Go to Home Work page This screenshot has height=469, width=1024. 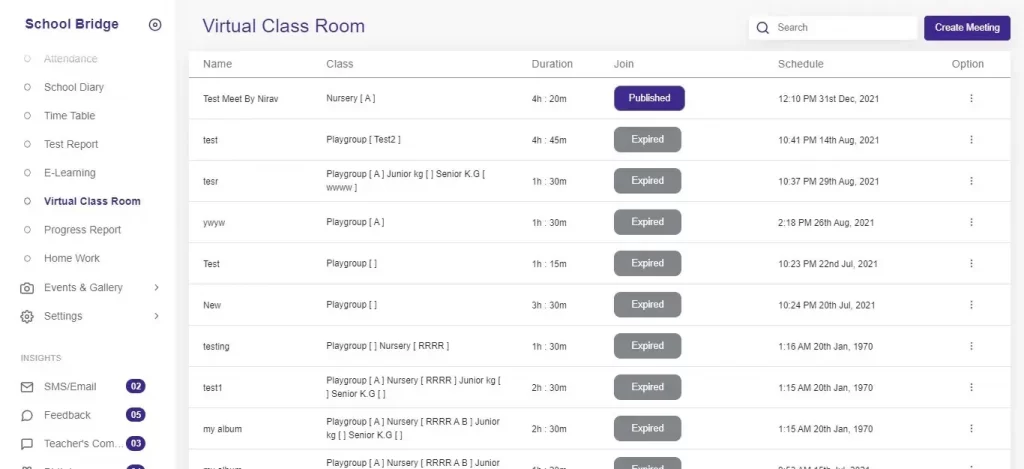[72, 258]
